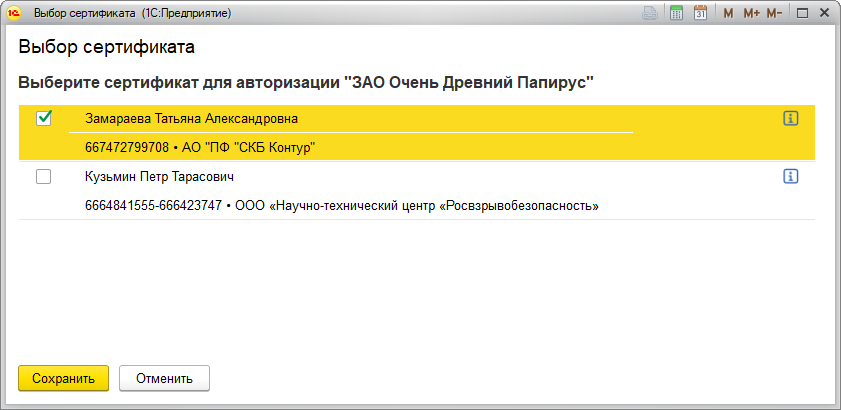This screenshot has width=841, height=410.
Task: Select the name Кузьмин Петр Тарасович
Action: point(159,177)
